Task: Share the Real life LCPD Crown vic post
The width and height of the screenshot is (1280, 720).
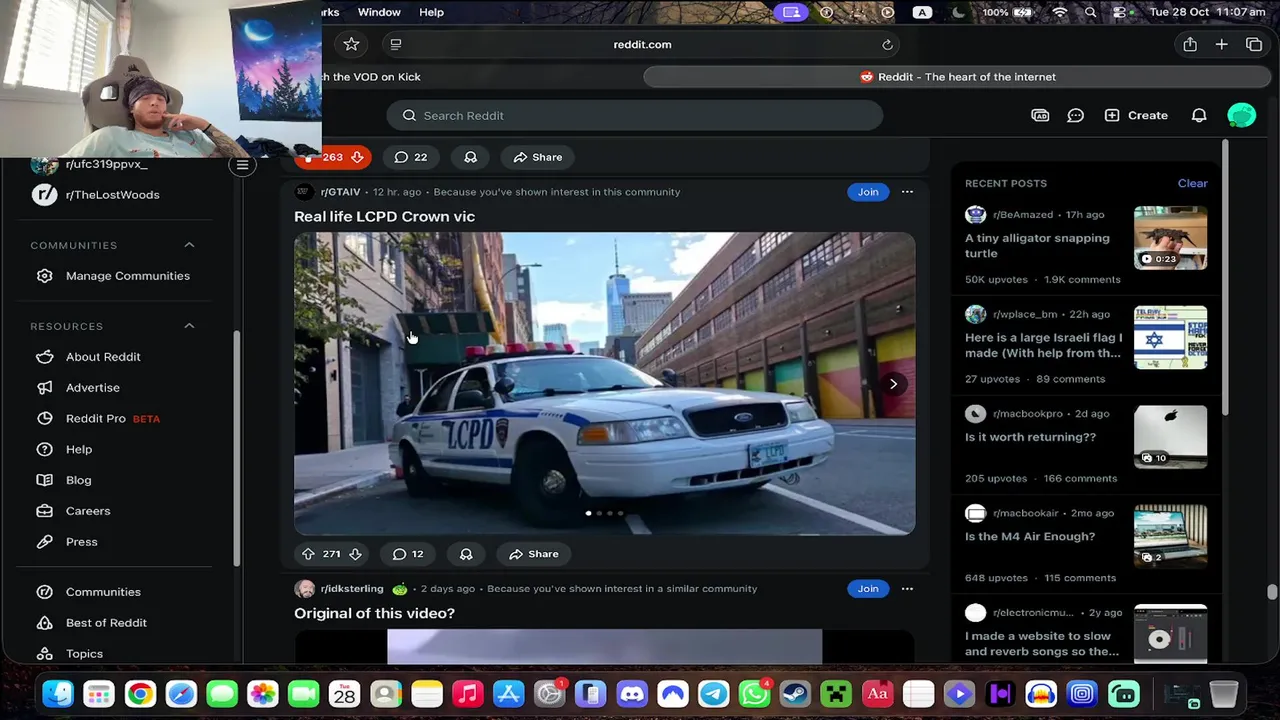Action: (534, 554)
